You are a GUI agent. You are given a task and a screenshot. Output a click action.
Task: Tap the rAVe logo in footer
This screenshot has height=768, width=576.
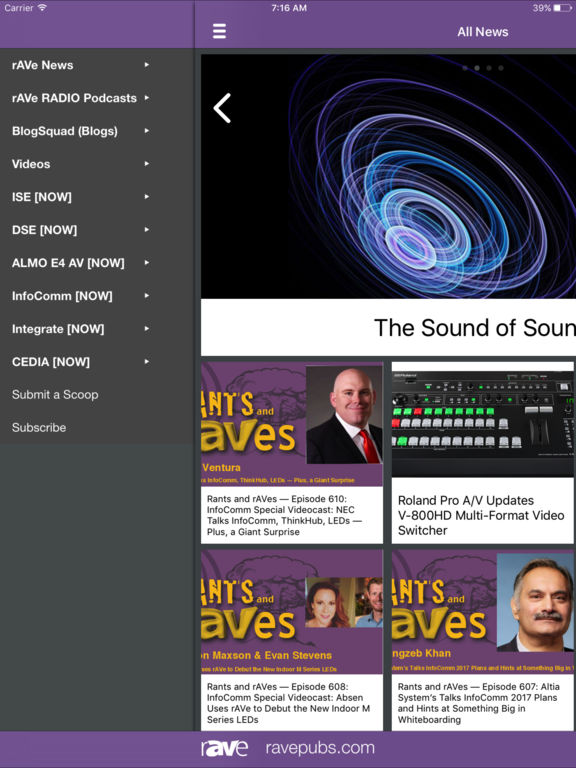[224, 748]
